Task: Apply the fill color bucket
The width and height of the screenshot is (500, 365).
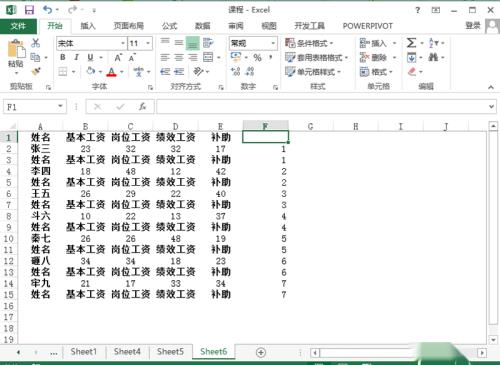Action: pyautogui.click(x=90, y=71)
